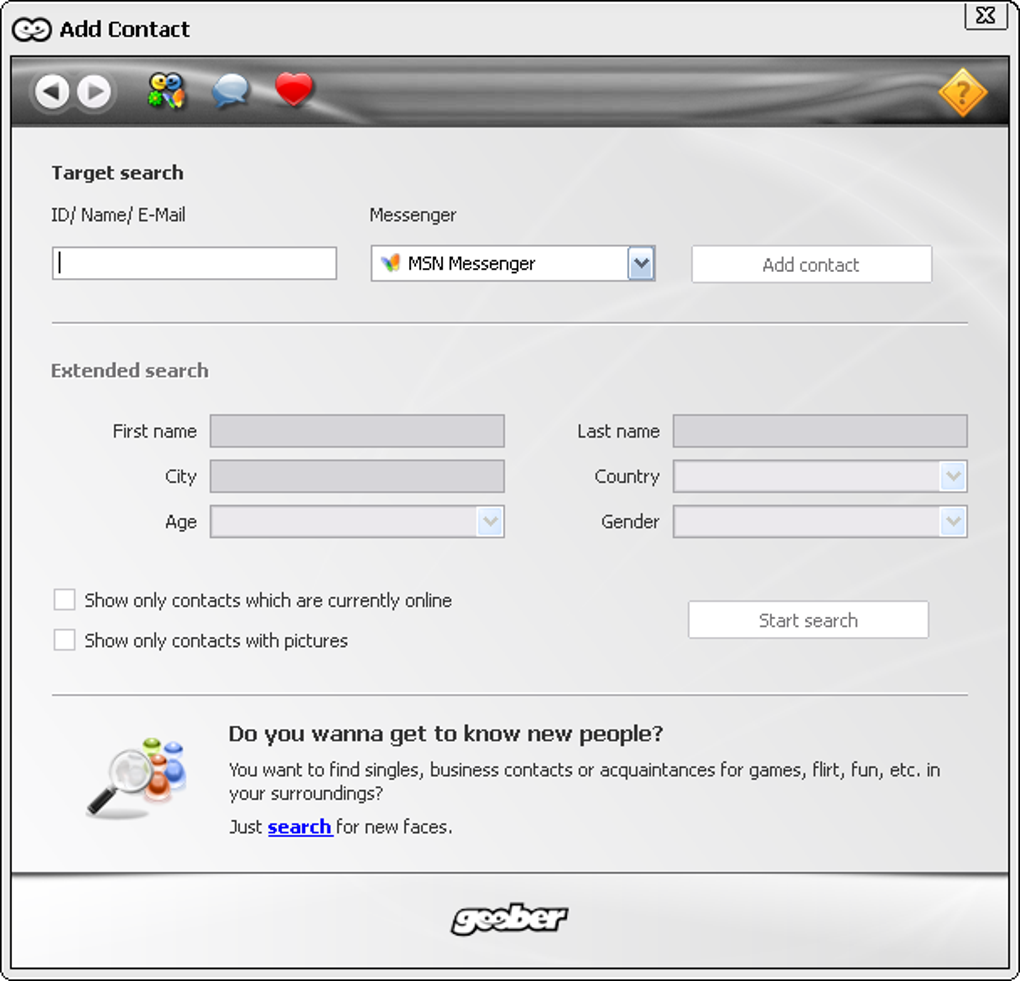The height and width of the screenshot is (981, 1020).
Task: Click the Add Contact title bar icon
Action: pyautogui.click(x=33, y=29)
